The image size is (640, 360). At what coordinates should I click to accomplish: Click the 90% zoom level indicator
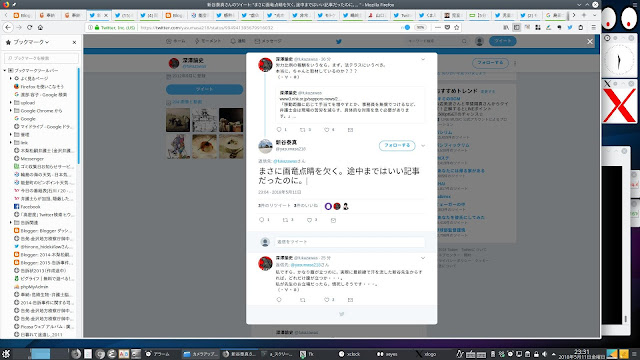420,27
